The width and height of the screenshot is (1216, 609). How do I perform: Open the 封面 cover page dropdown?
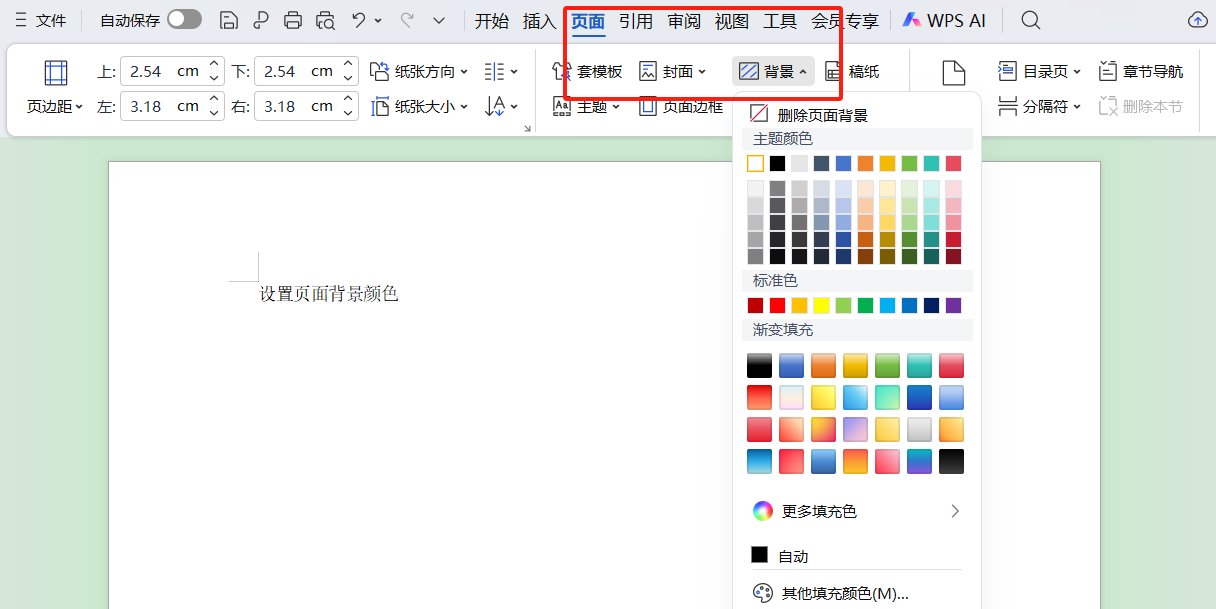pos(672,71)
